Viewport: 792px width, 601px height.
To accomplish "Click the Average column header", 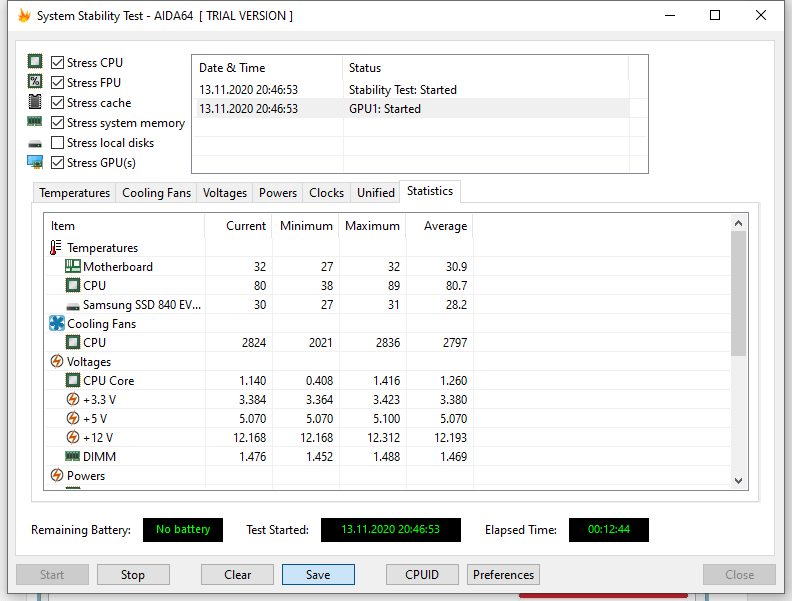I will 439,226.
